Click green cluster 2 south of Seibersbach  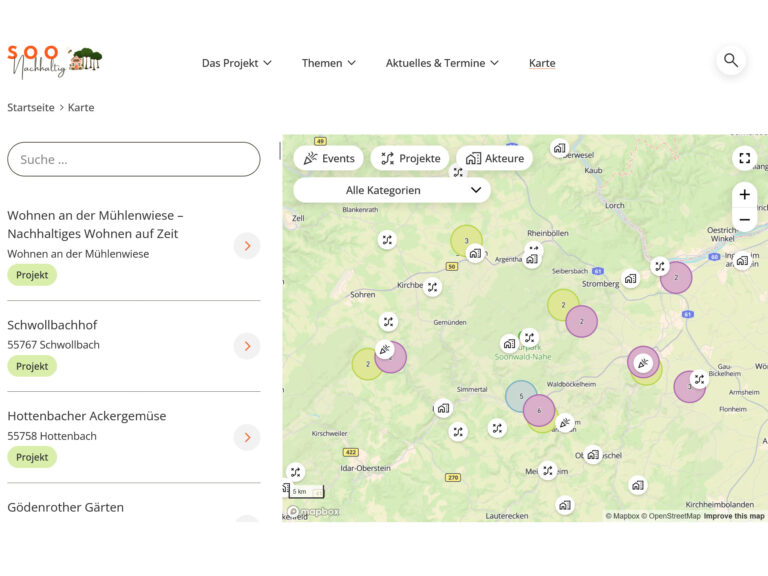point(563,305)
